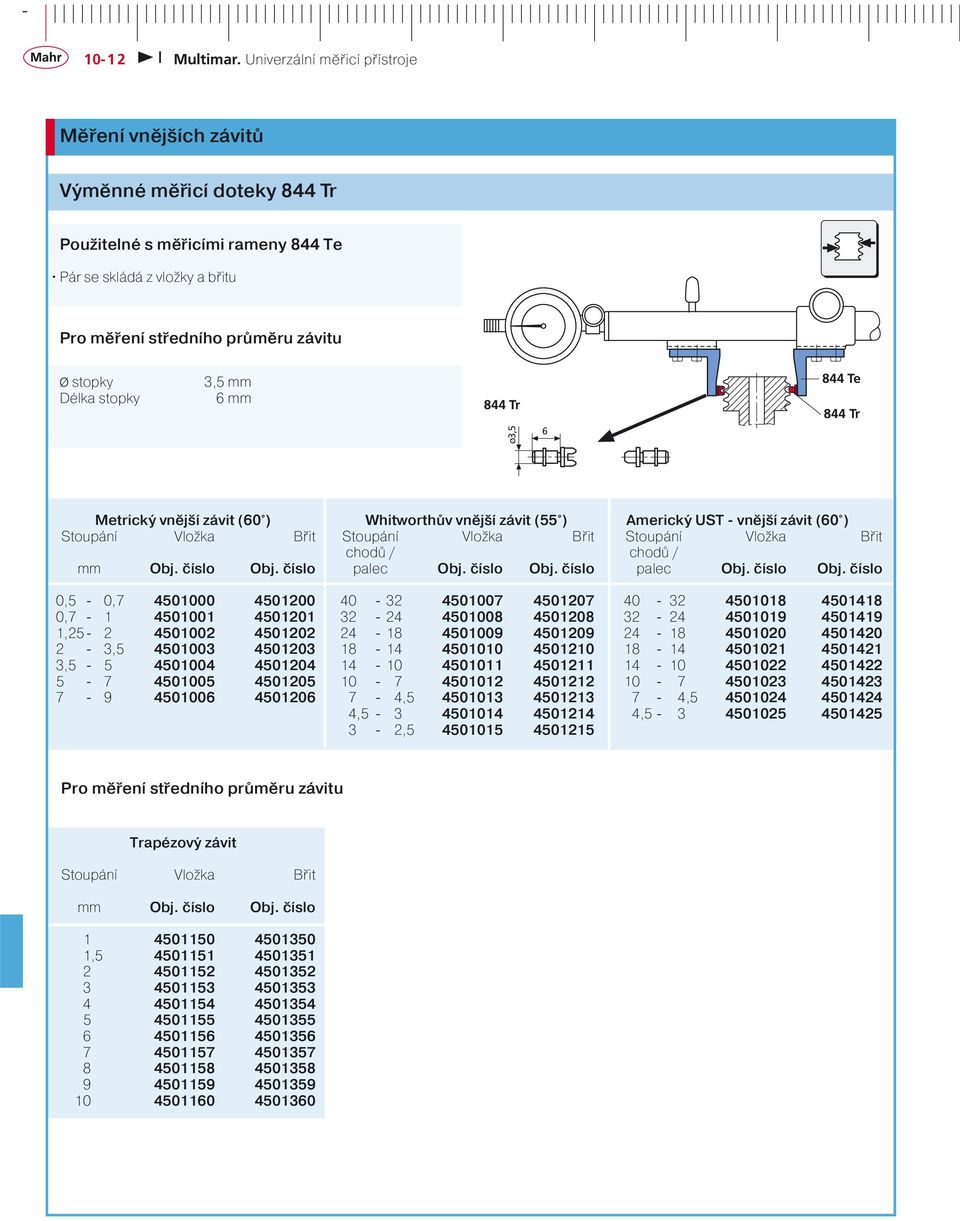Viewport: 960px width, 1221px height.
Task: Click order number 4501425 in the UST table
Action: [852, 713]
